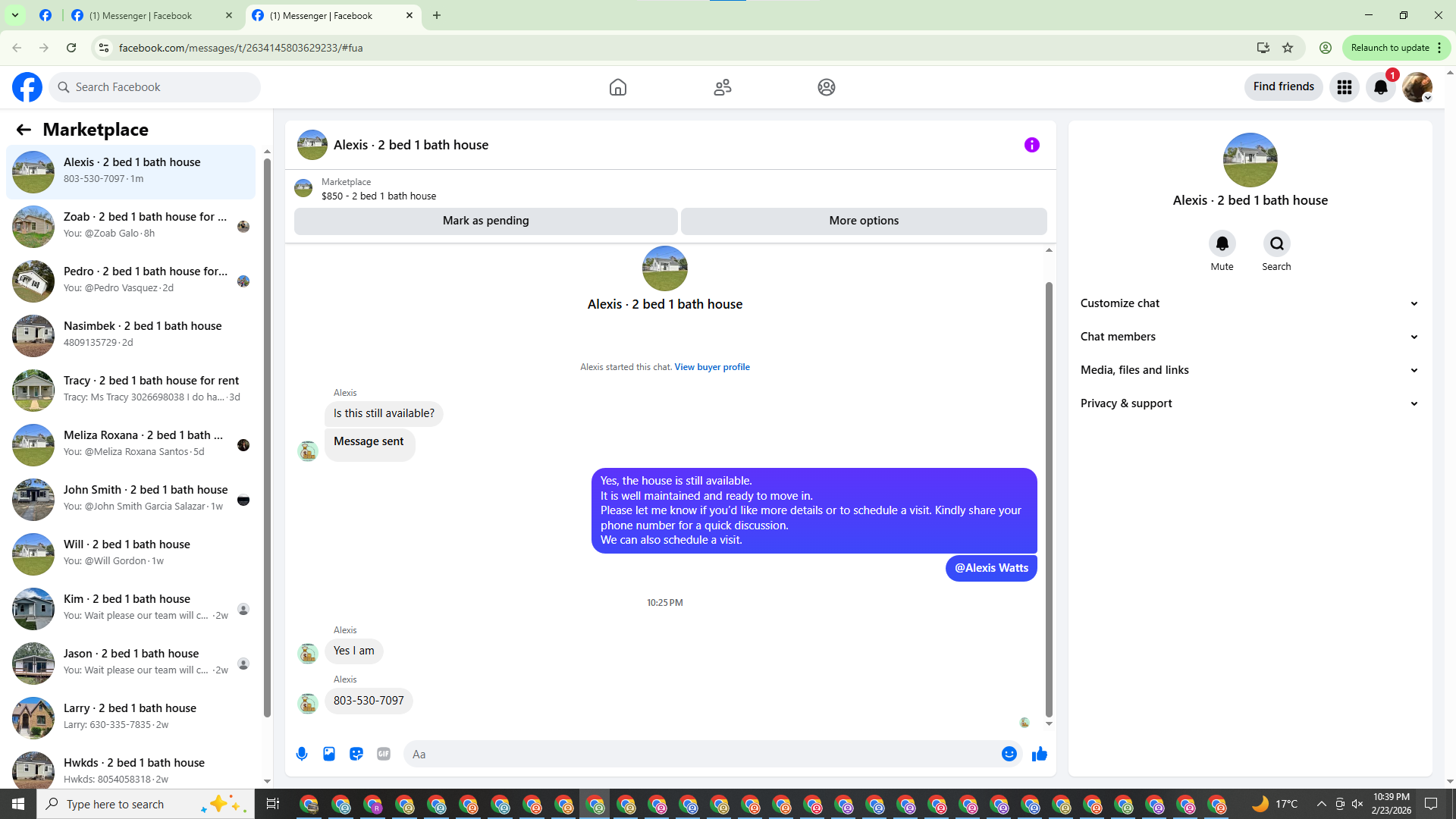Toggle conversation information panel icon
The height and width of the screenshot is (819, 1456).
click(x=1031, y=145)
